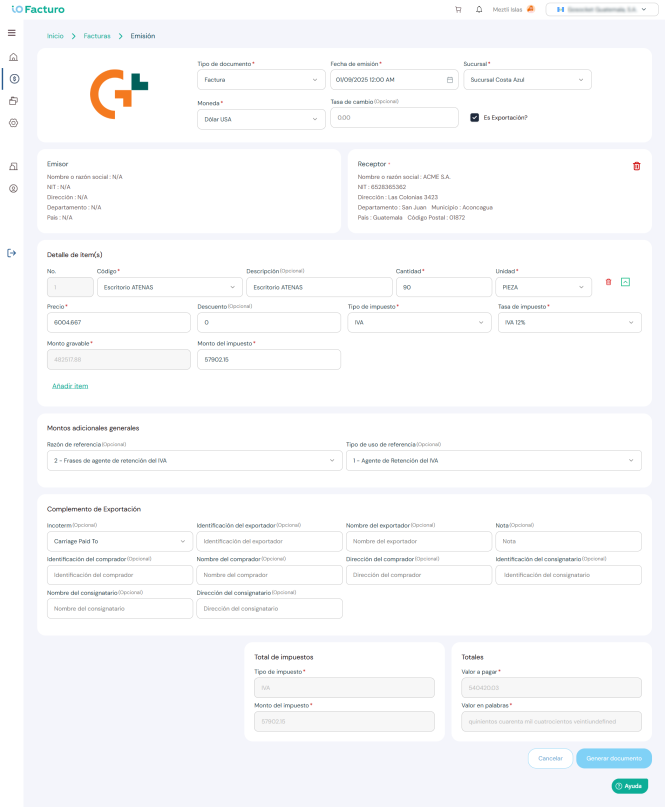Click the Cancelar button
The height and width of the screenshot is (807, 665).
(x=550, y=758)
